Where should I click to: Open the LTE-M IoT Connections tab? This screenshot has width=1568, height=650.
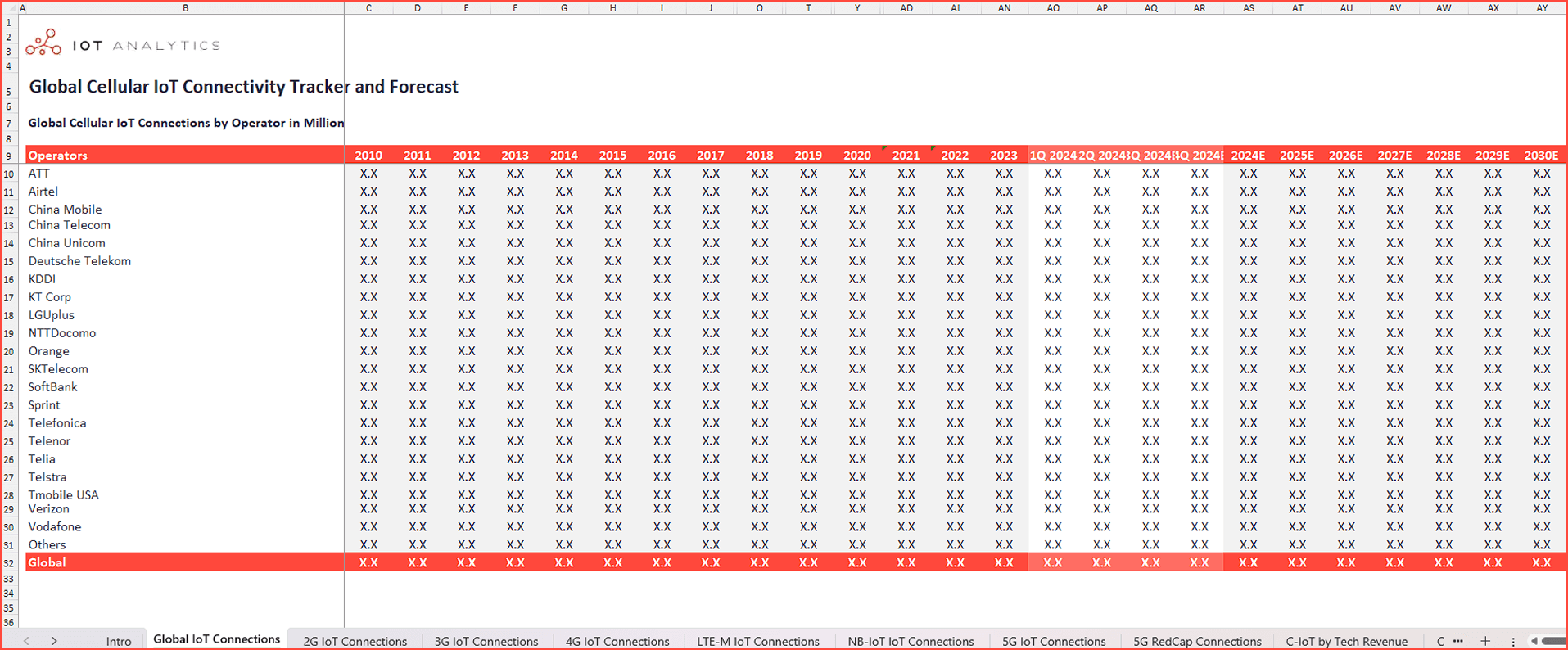coord(758,641)
